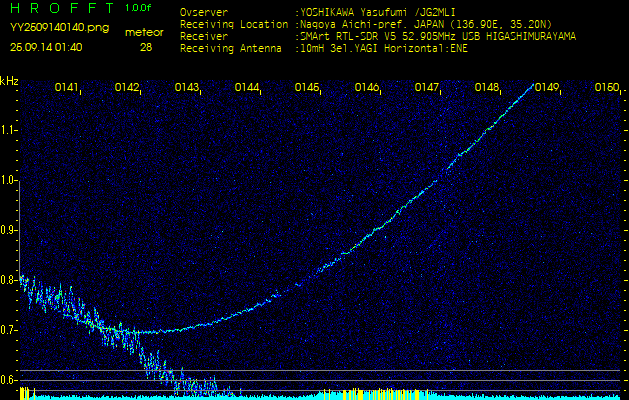Click the 0.9 kHz axis label
This screenshot has width=629, height=400.
point(7,230)
